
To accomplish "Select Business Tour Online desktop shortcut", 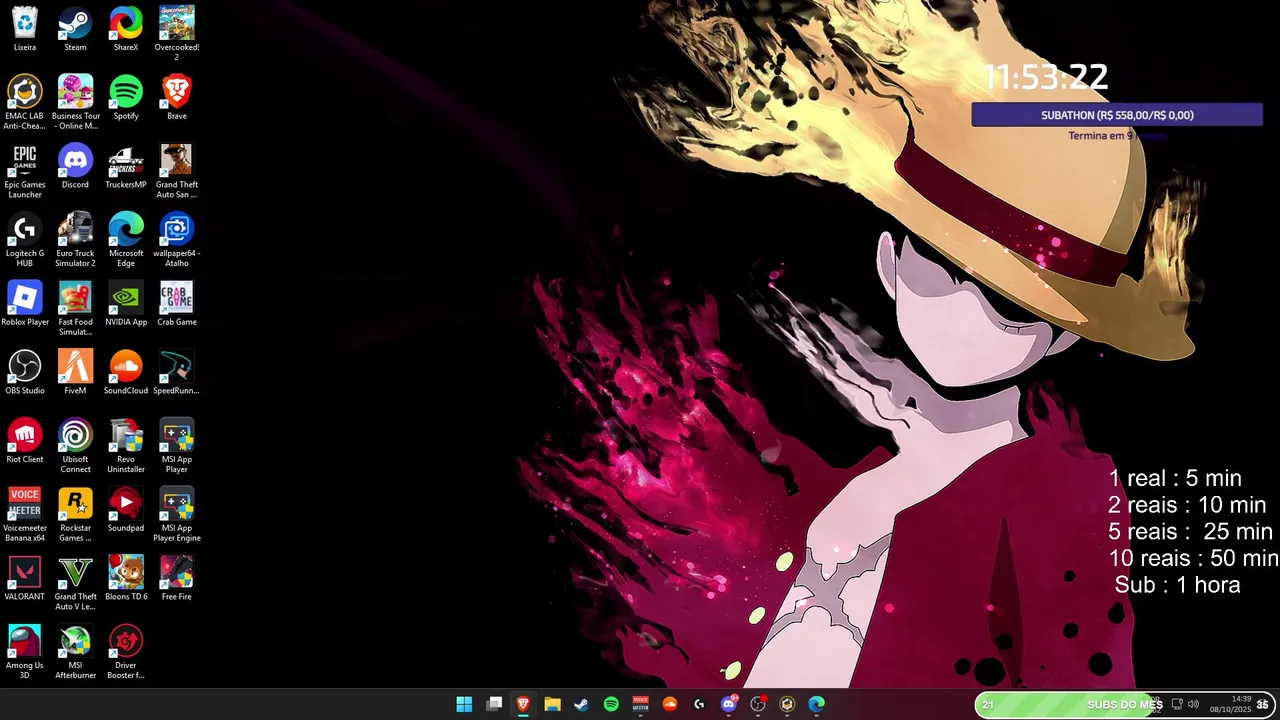I will tap(75, 103).
